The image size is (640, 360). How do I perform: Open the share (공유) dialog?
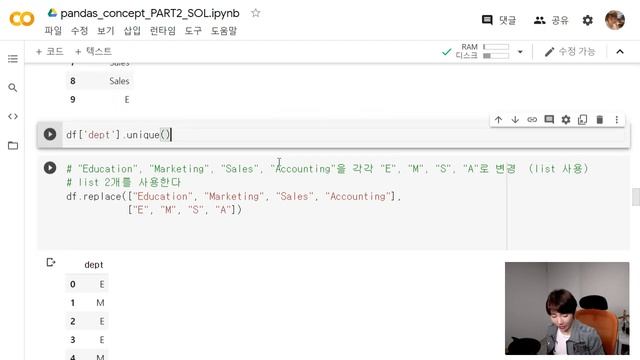pos(551,20)
